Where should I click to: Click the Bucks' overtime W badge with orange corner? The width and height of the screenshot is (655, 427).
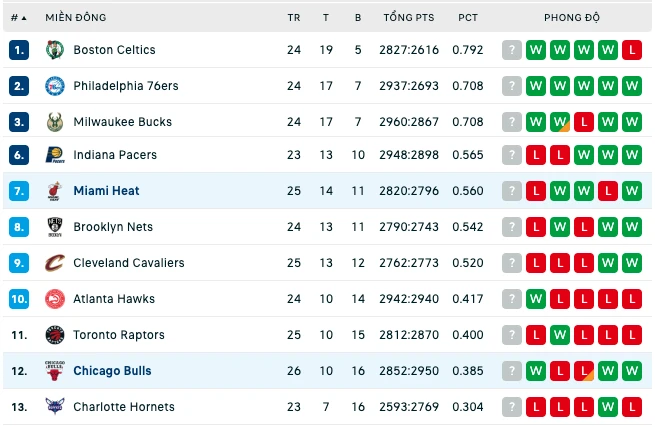tap(560, 122)
